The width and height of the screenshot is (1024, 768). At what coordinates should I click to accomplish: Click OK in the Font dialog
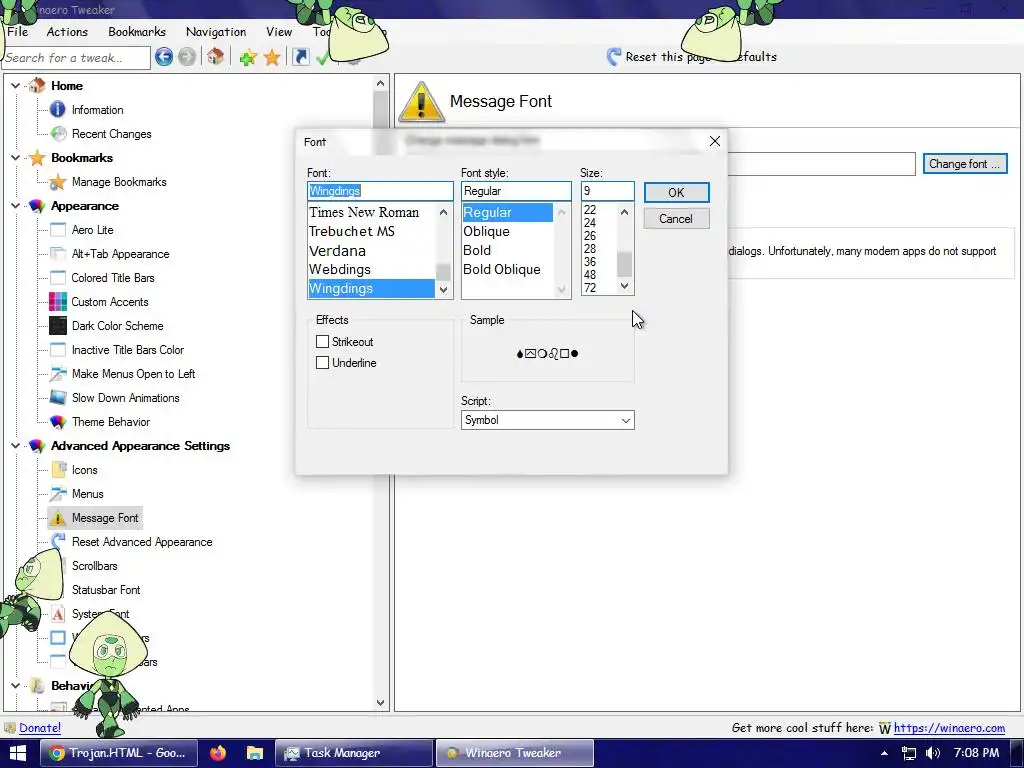[676, 193]
